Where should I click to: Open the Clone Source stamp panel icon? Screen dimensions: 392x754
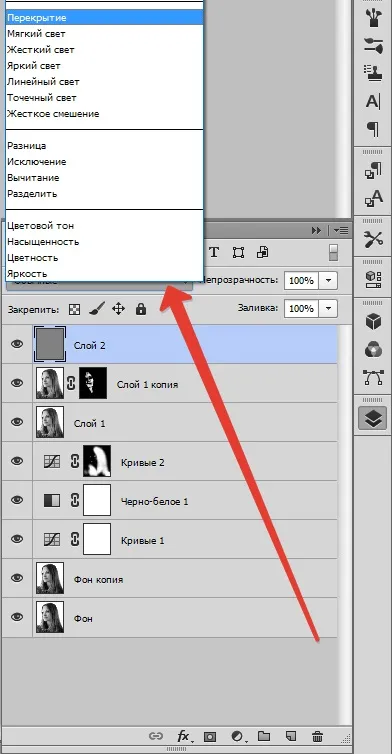click(x=373, y=73)
